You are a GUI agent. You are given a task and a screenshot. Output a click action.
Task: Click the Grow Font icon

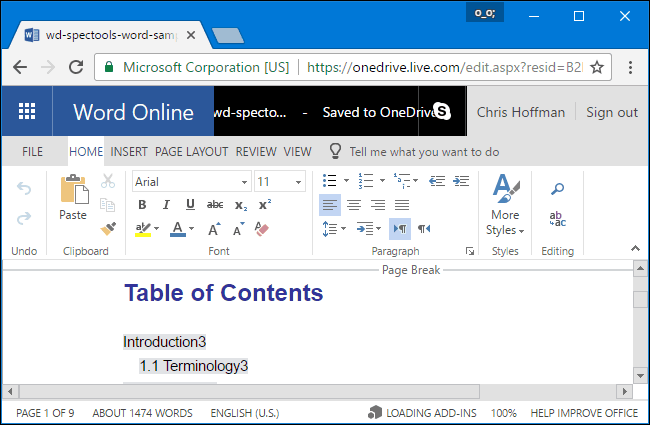[213, 229]
